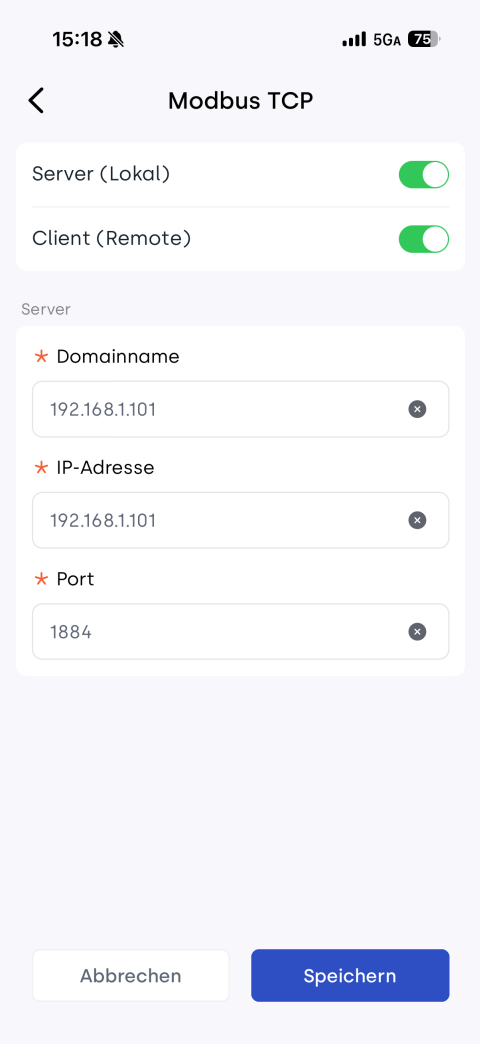
Task: Tap the Client (Remote) label
Action: coord(112,238)
